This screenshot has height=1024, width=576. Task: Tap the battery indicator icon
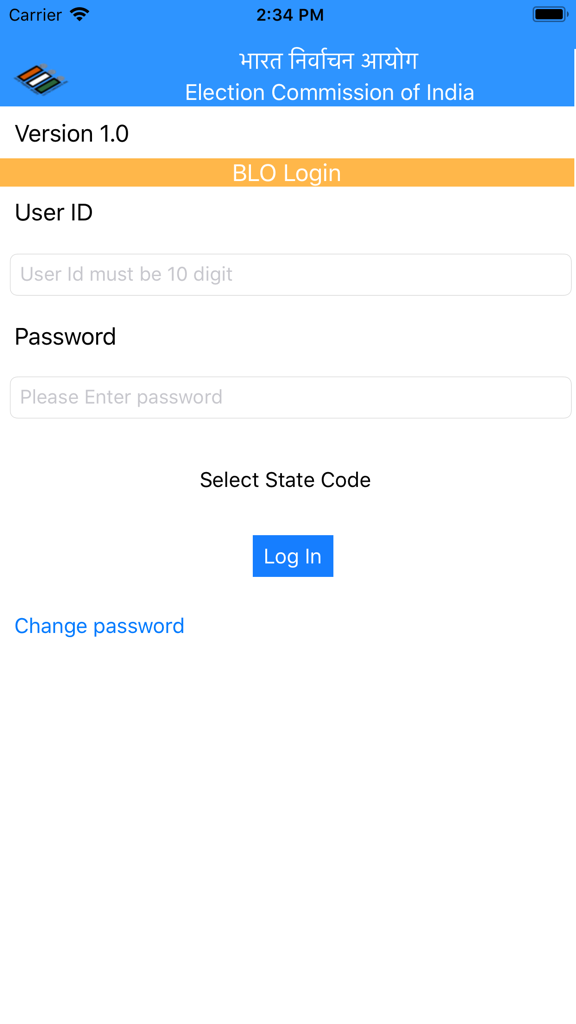click(x=548, y=14)
